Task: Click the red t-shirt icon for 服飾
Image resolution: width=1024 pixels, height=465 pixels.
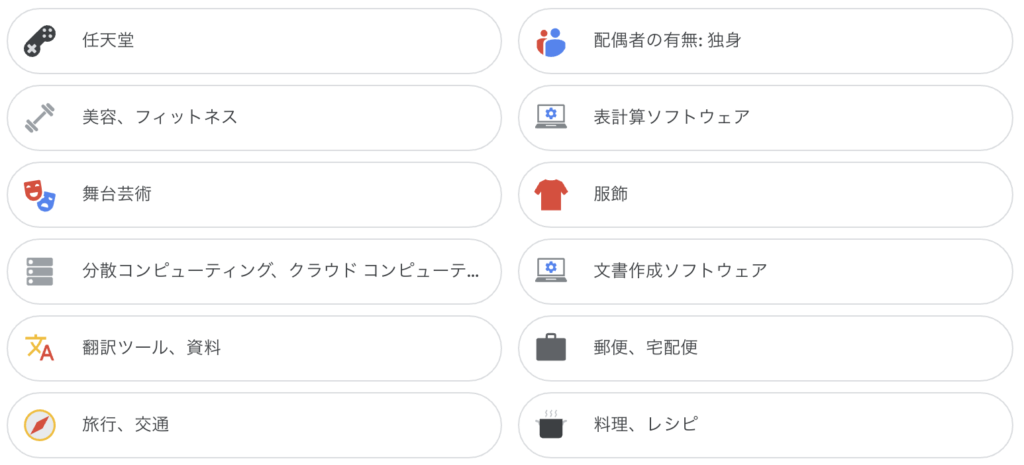Action: (x=551, y=195)
